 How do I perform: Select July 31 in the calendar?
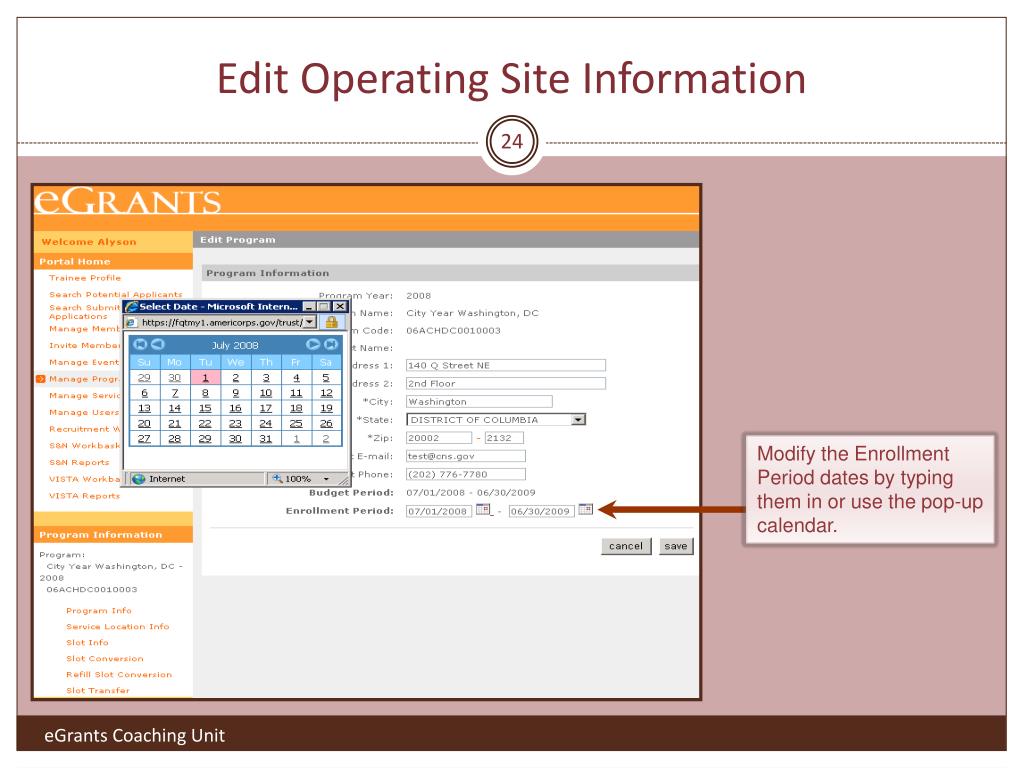click(266, 439)
